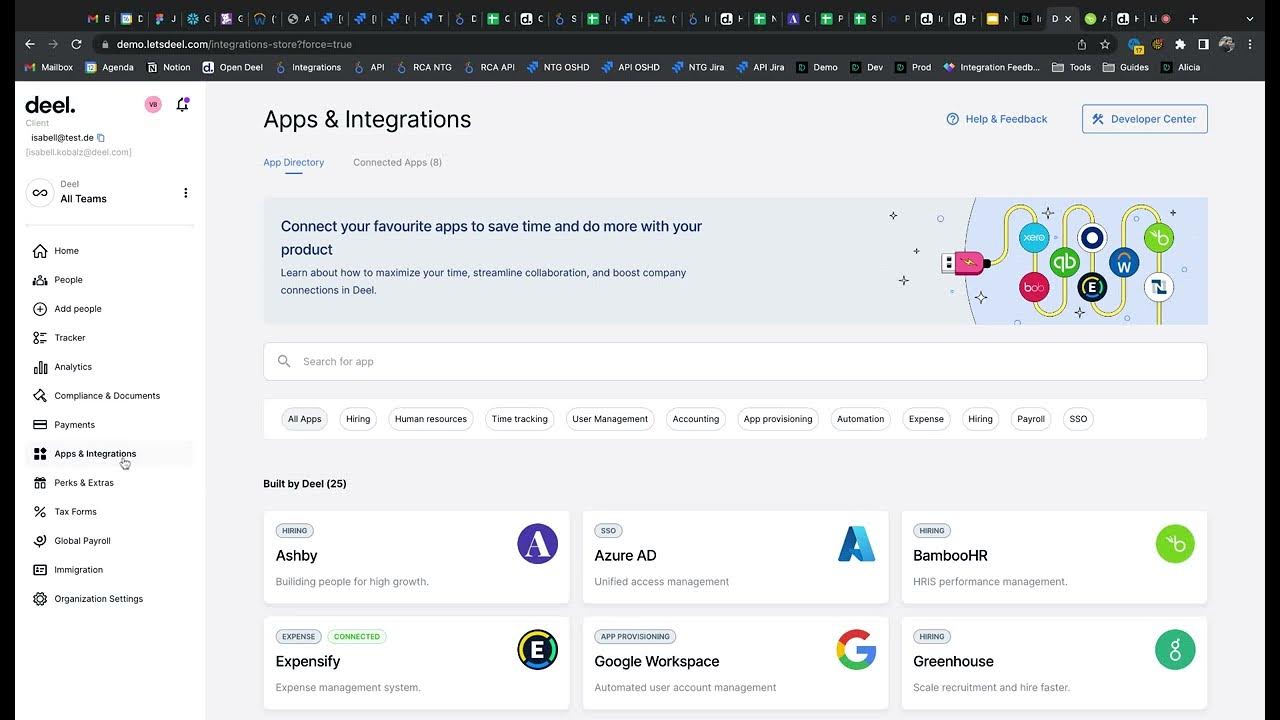Open the Developer Center

point(1145,119)
